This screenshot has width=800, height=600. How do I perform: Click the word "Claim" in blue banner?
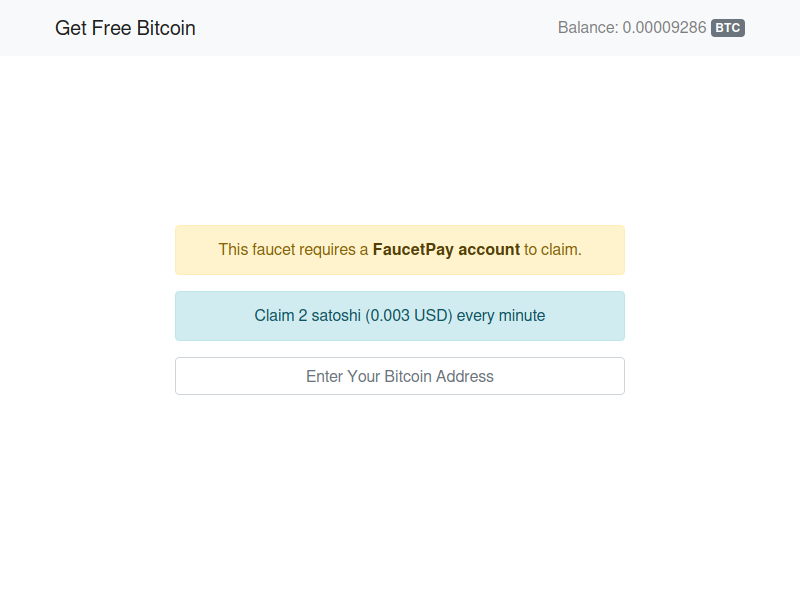click(x=274, y=316)
